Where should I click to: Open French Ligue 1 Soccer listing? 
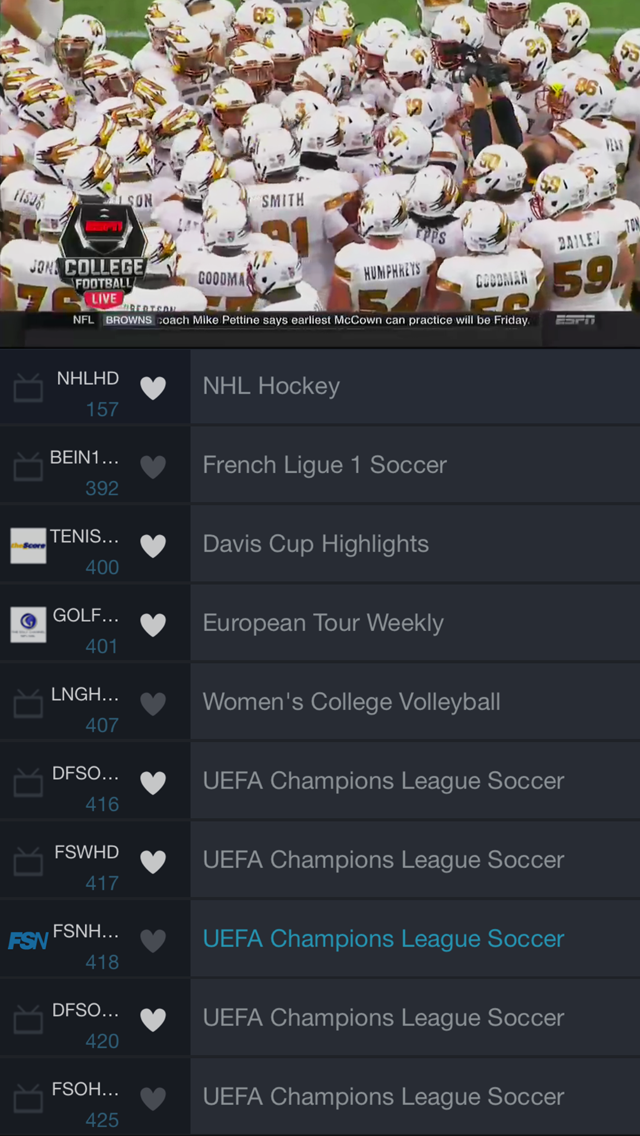[414, 466]
